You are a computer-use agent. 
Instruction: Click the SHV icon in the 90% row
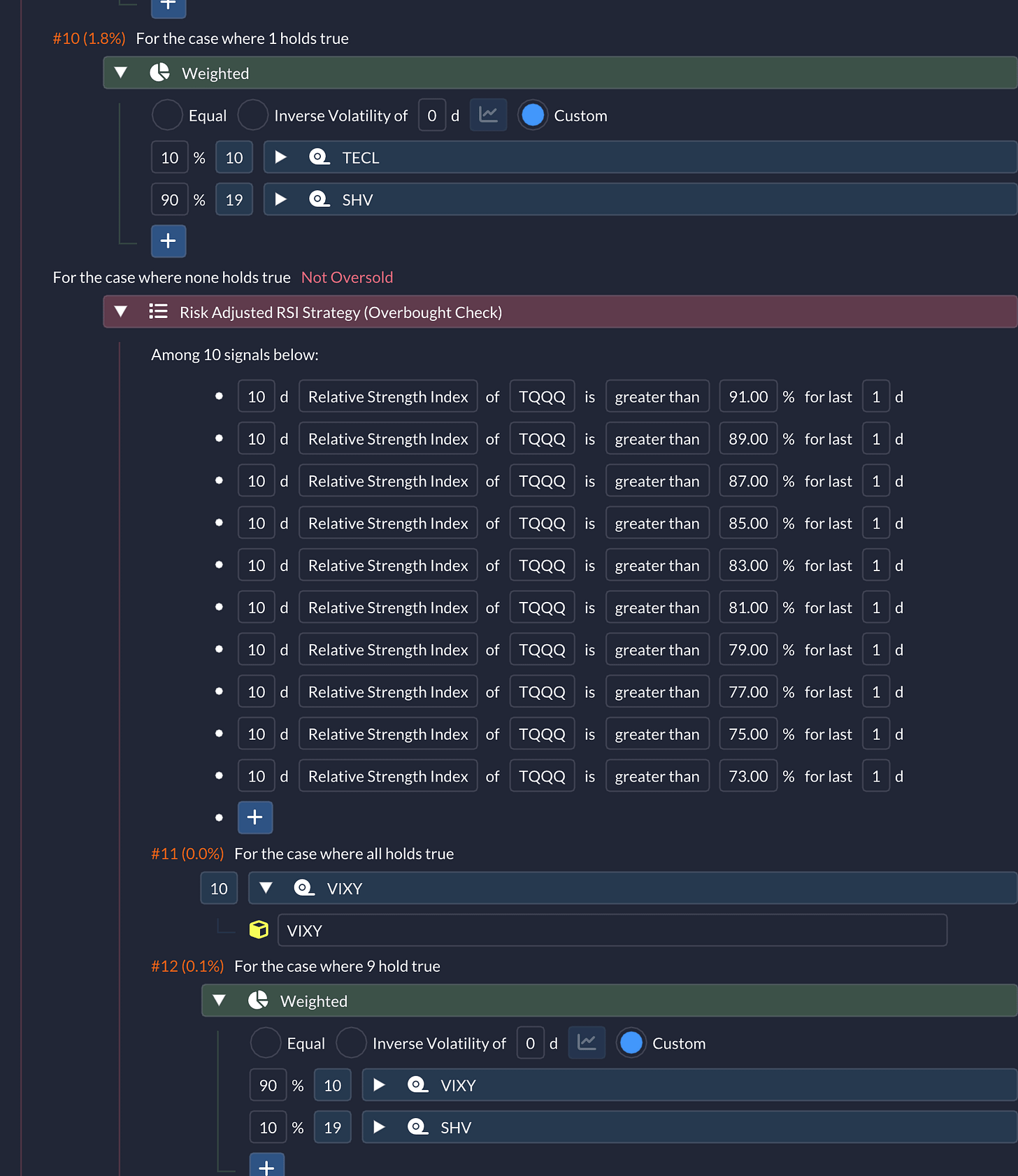[x=319, y=199]
